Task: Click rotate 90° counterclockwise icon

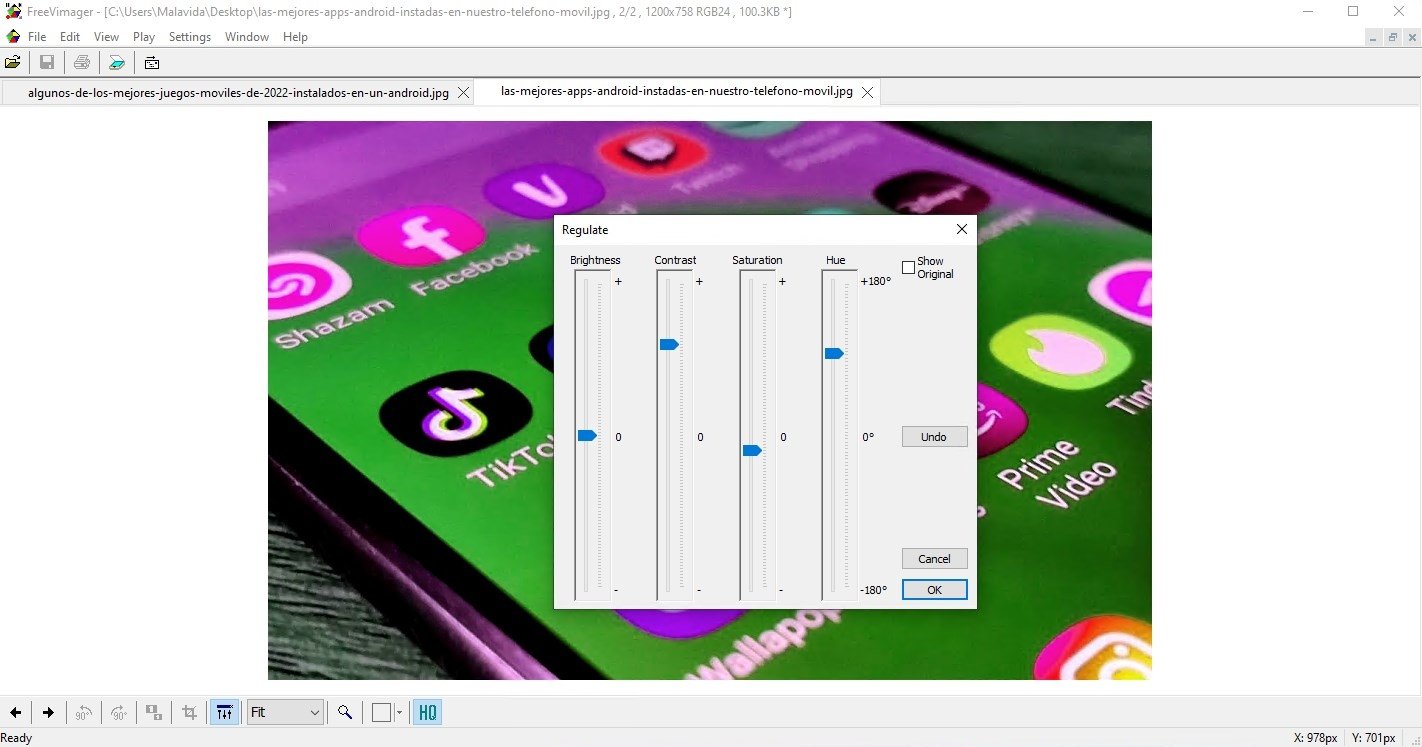Action: 84,713
